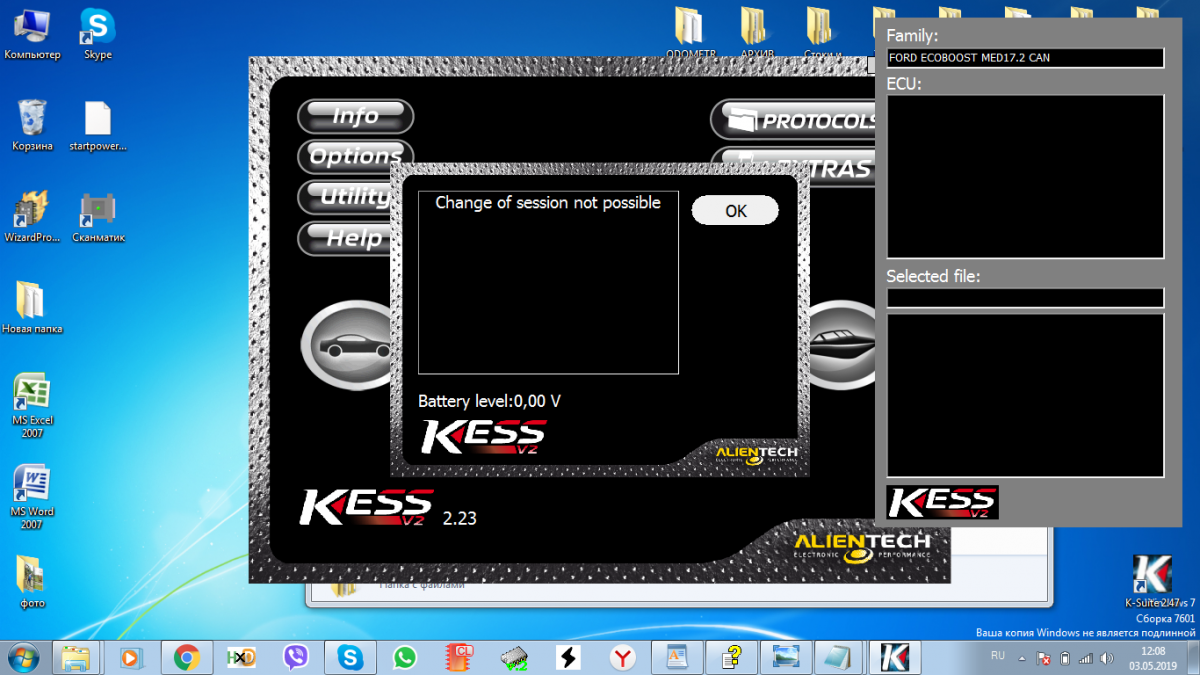
Task: Open the Сканматик desktop shortcut
Action: click(x=98, y=216)
